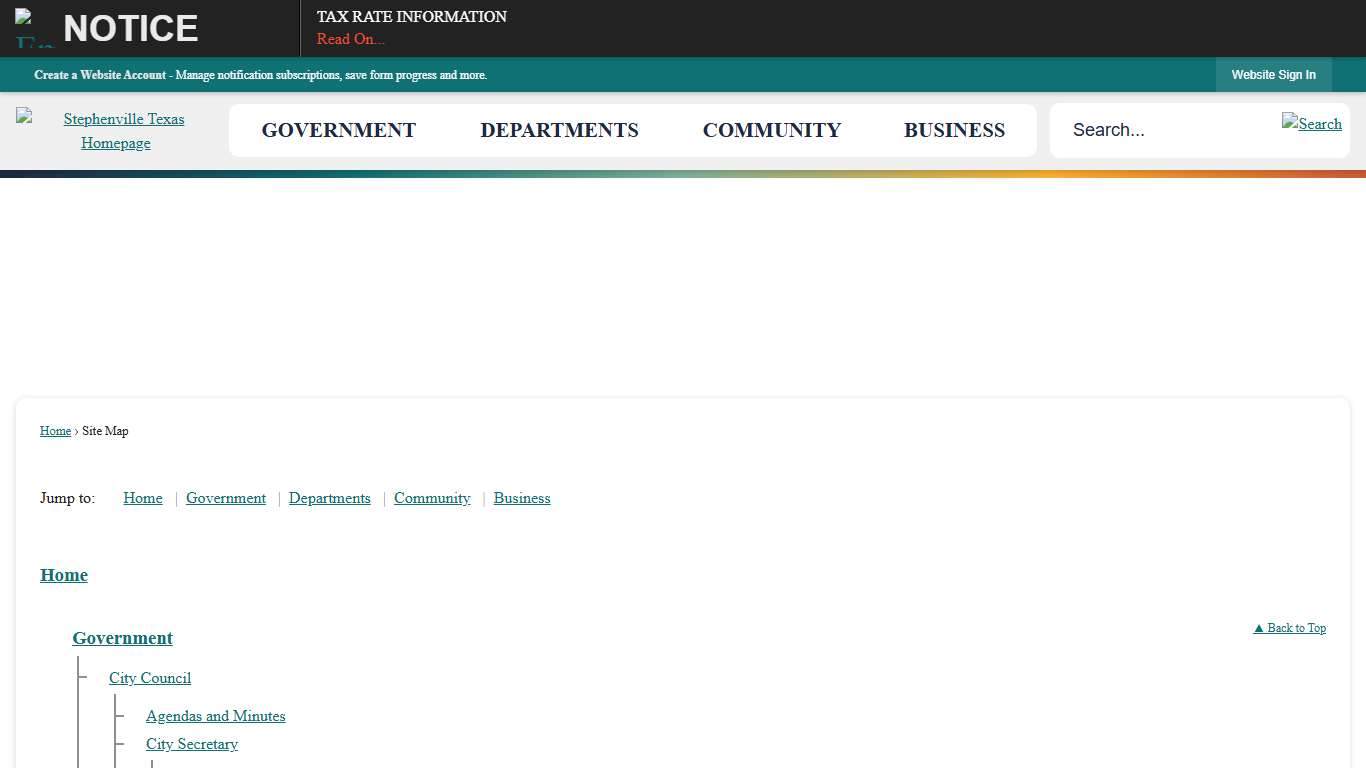
Task: Click the Stephenville Texas Homepage logo
Action: click(x=116, y=131)
